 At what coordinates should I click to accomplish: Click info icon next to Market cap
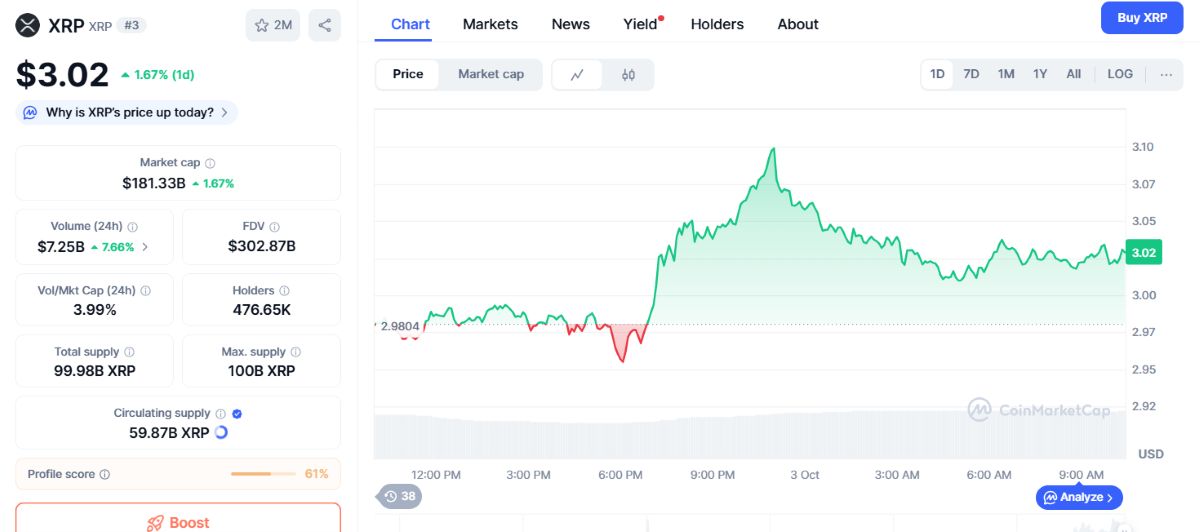click(x=210, y=163)
